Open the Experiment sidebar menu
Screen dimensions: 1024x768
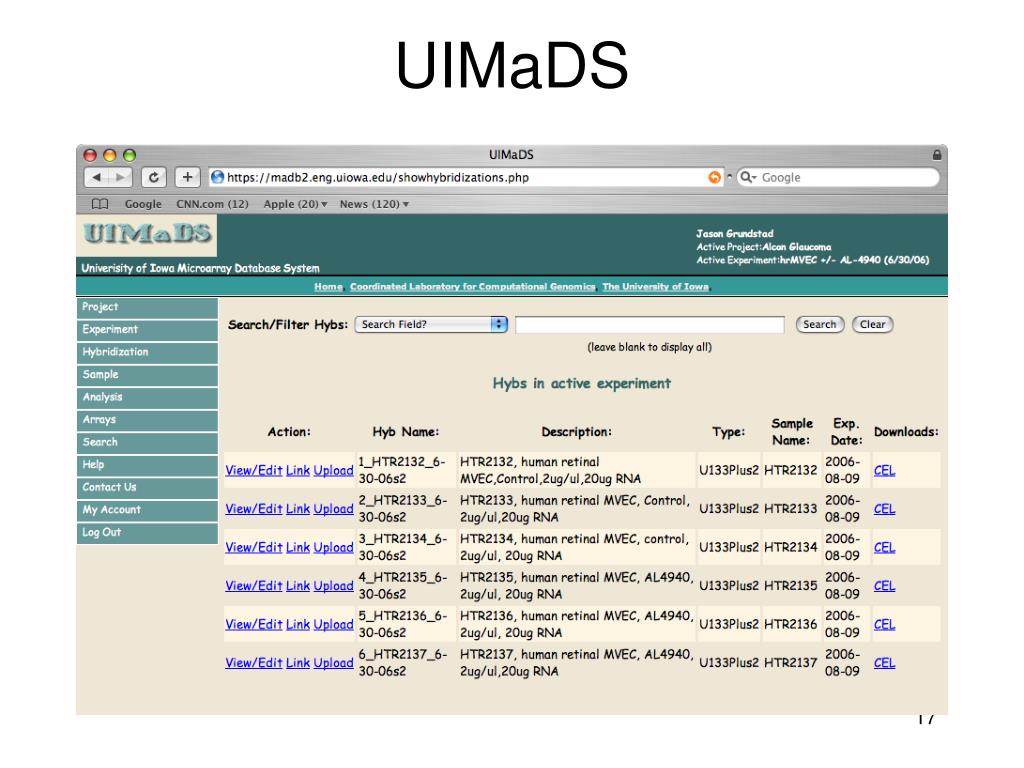tap(147, 330)
